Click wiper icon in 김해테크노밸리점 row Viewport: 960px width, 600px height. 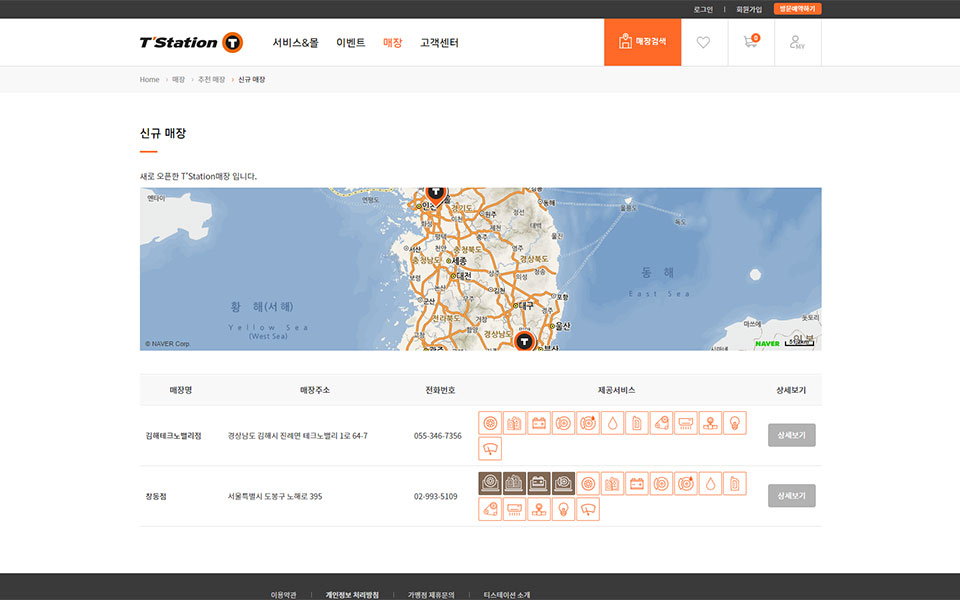490,448
